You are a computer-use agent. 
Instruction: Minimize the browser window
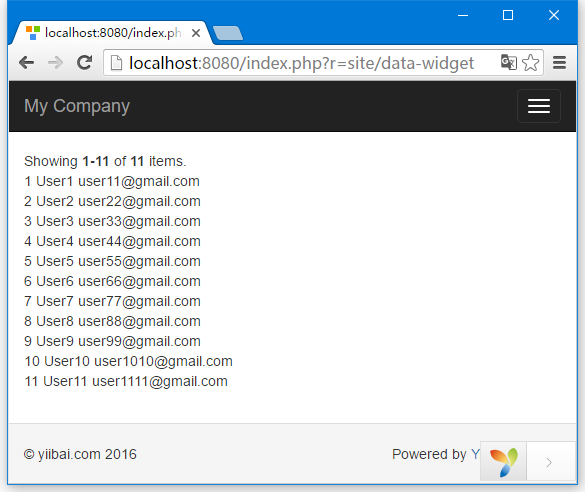click(x=463, y=15)
